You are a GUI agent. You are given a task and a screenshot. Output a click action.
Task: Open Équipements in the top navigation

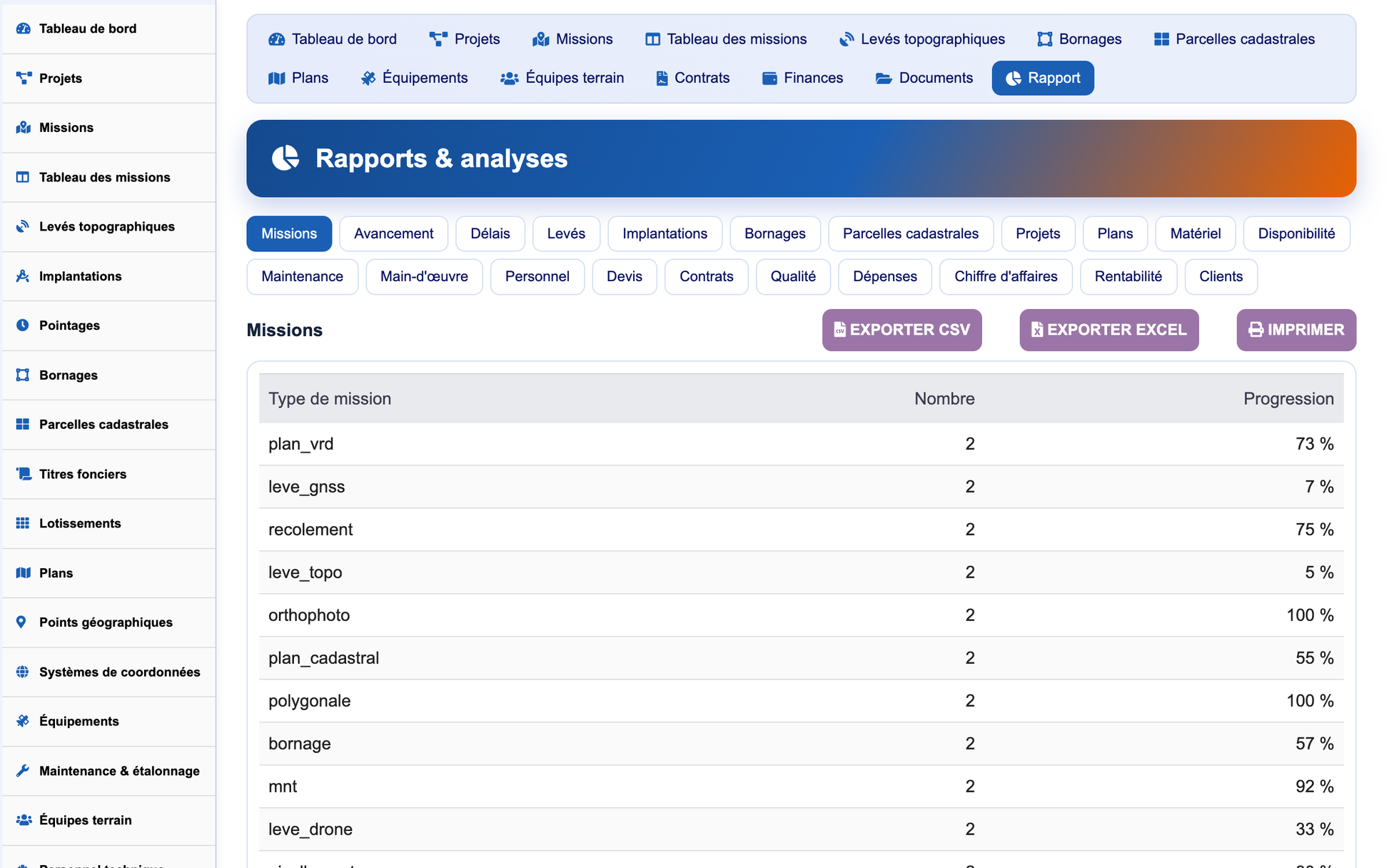coord(415,78)
